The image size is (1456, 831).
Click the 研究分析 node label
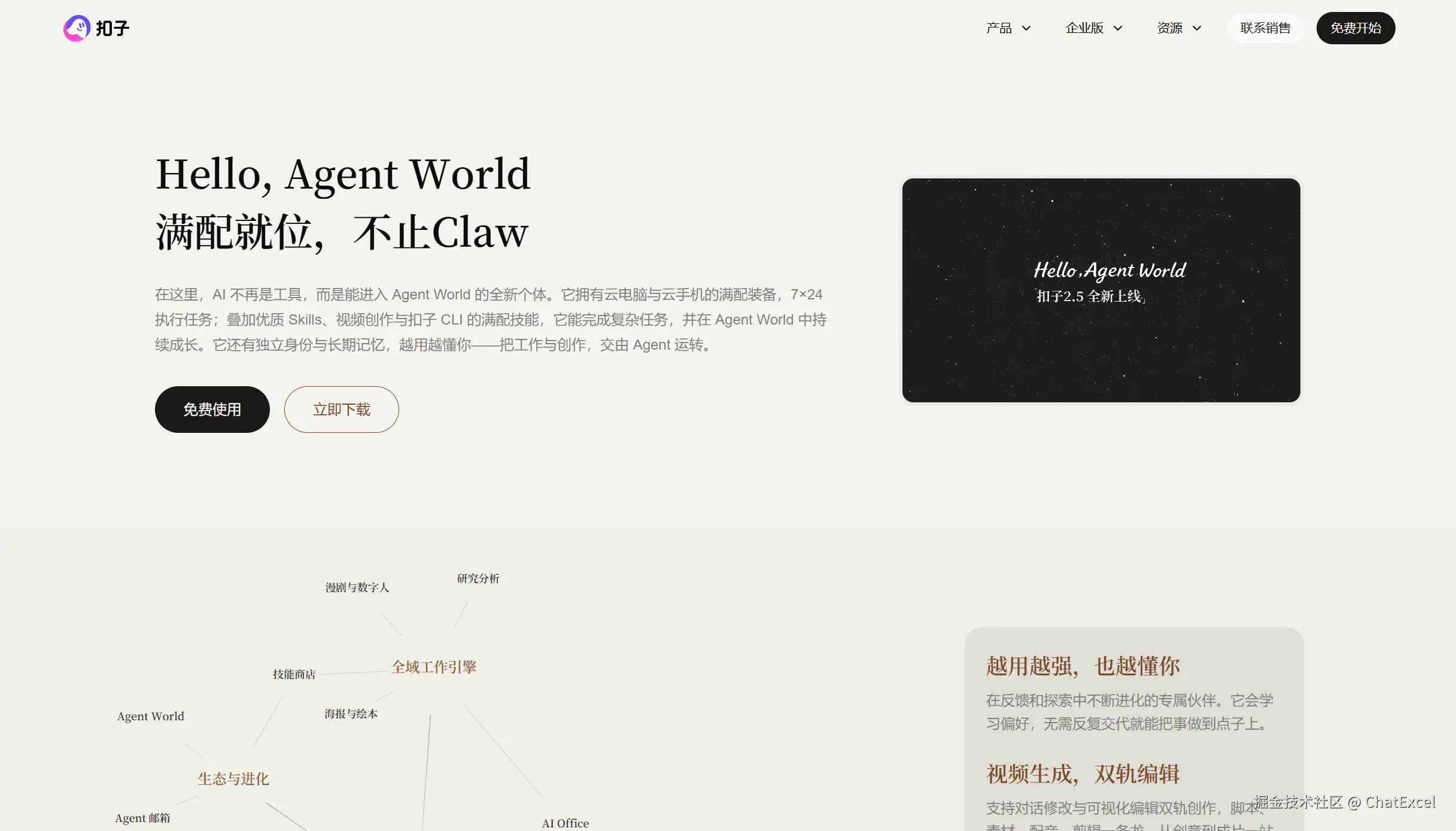click(x=478, y=578)
